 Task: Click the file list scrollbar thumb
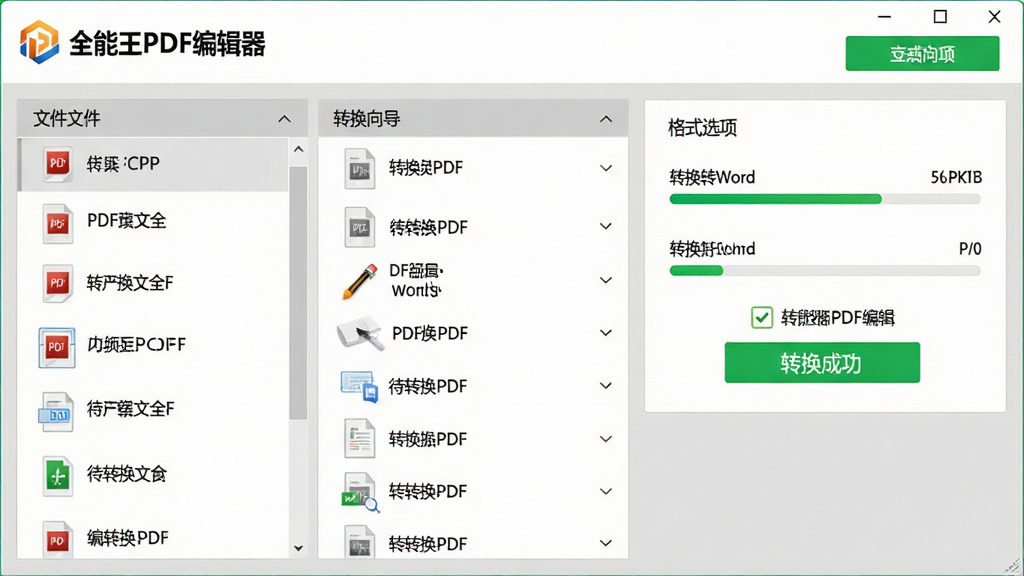tap(298, 293)
